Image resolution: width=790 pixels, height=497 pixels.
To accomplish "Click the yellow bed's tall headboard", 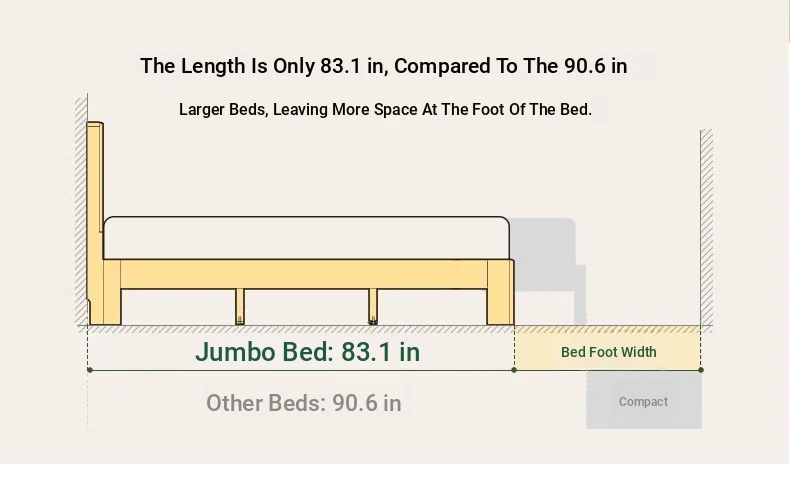I will point(95,200).
